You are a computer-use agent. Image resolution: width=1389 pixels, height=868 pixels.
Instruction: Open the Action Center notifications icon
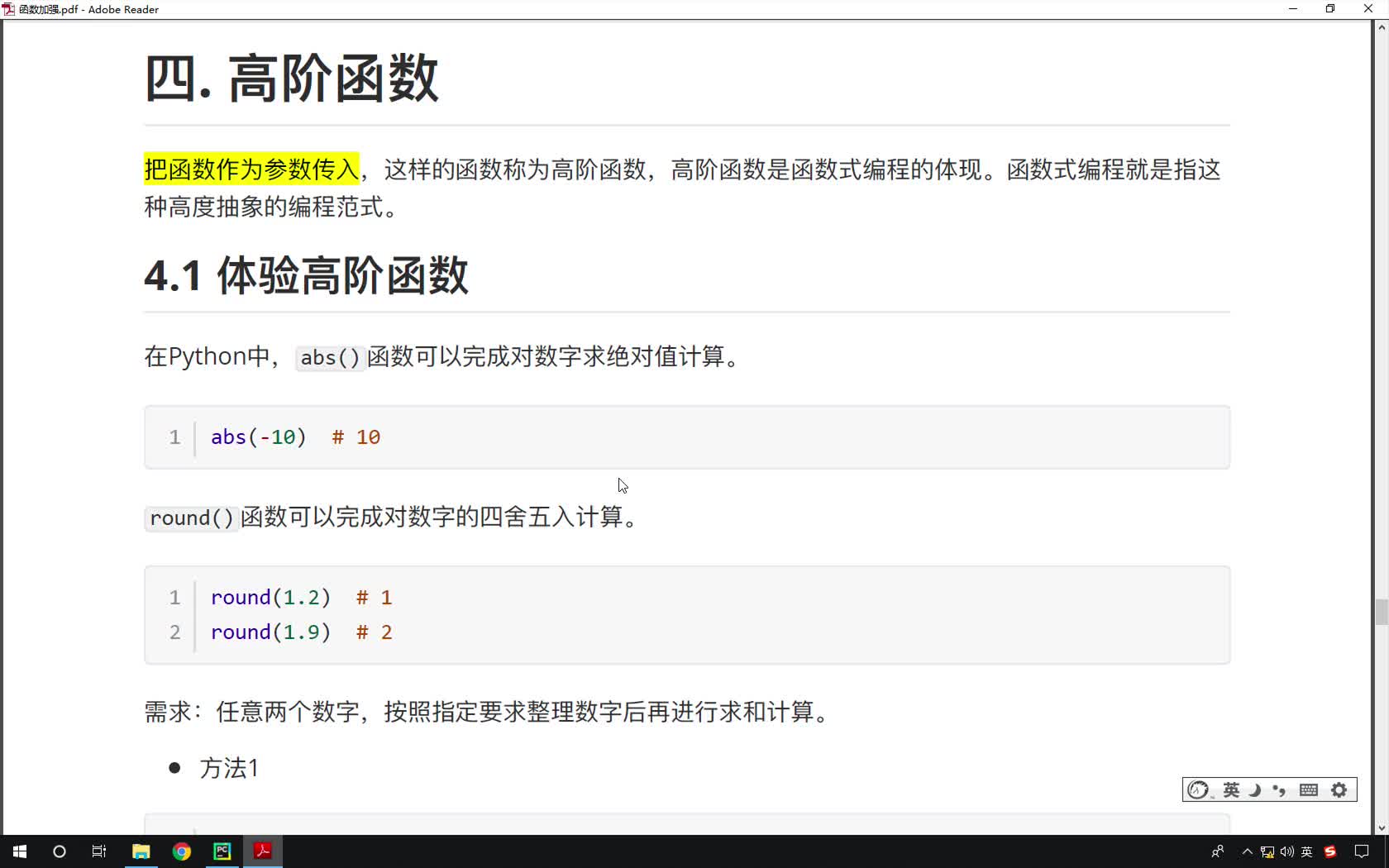point(1362,851)
